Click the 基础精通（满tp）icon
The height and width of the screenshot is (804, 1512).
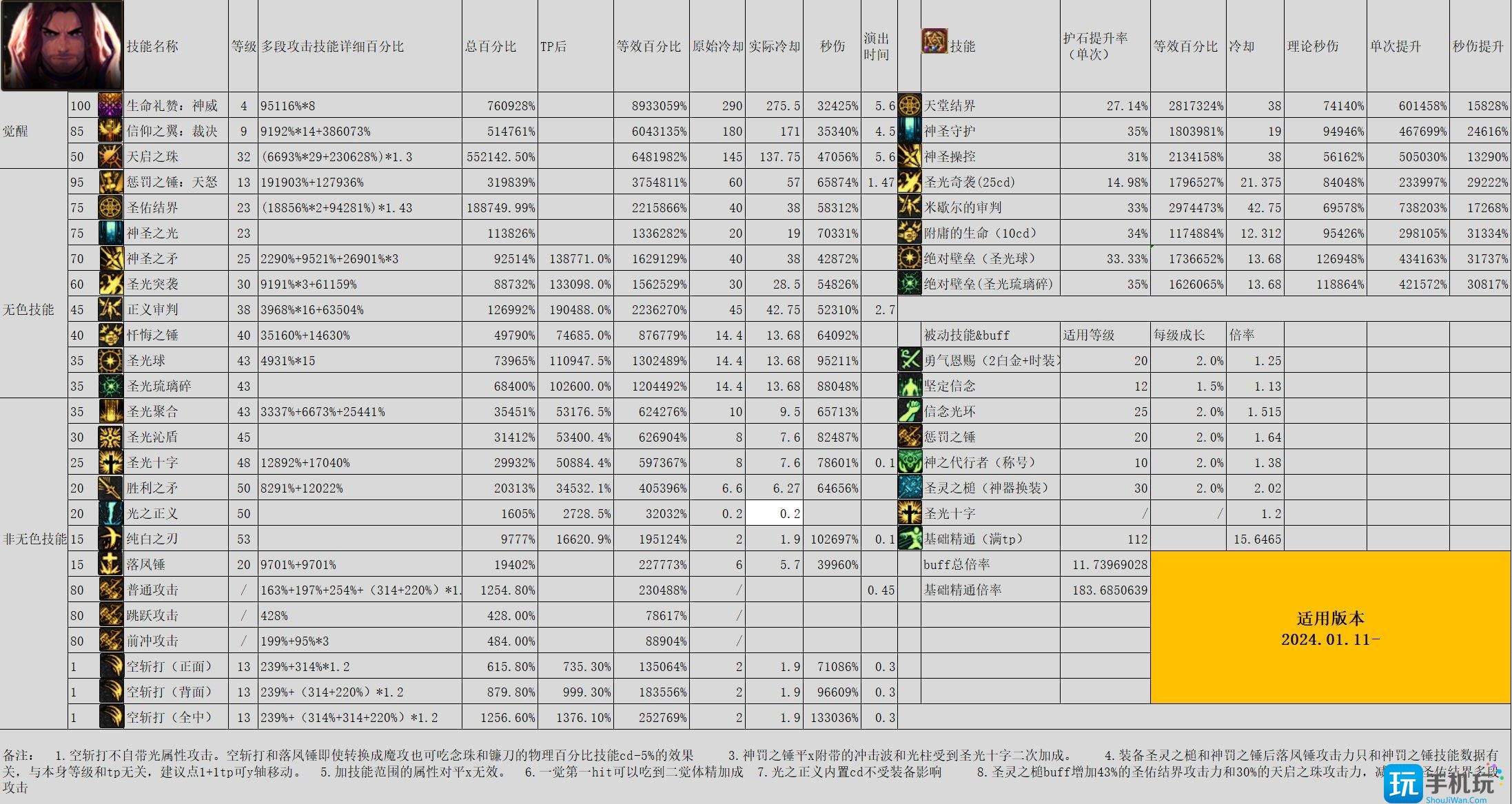tap(910, 539)
